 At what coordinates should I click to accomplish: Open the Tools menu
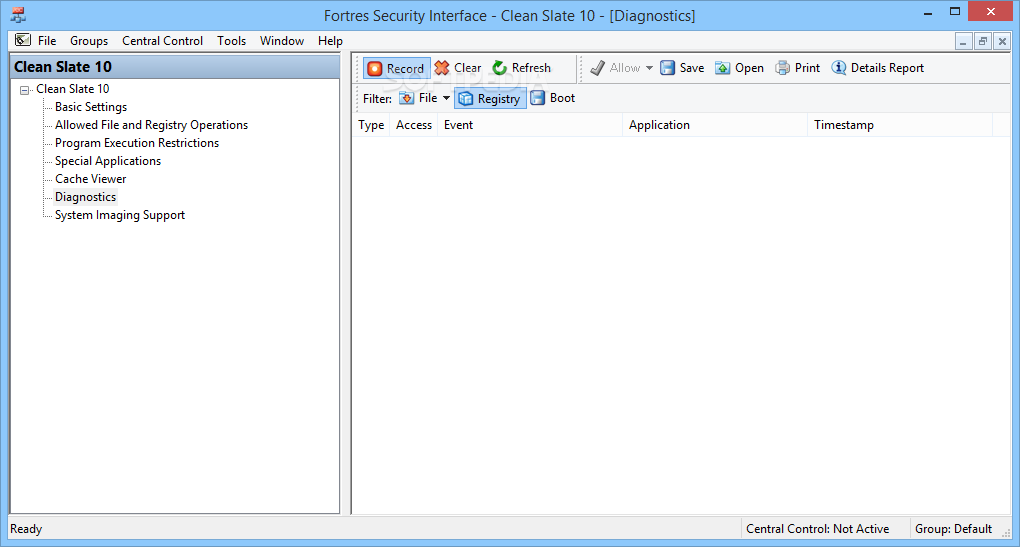click(232, 41)
